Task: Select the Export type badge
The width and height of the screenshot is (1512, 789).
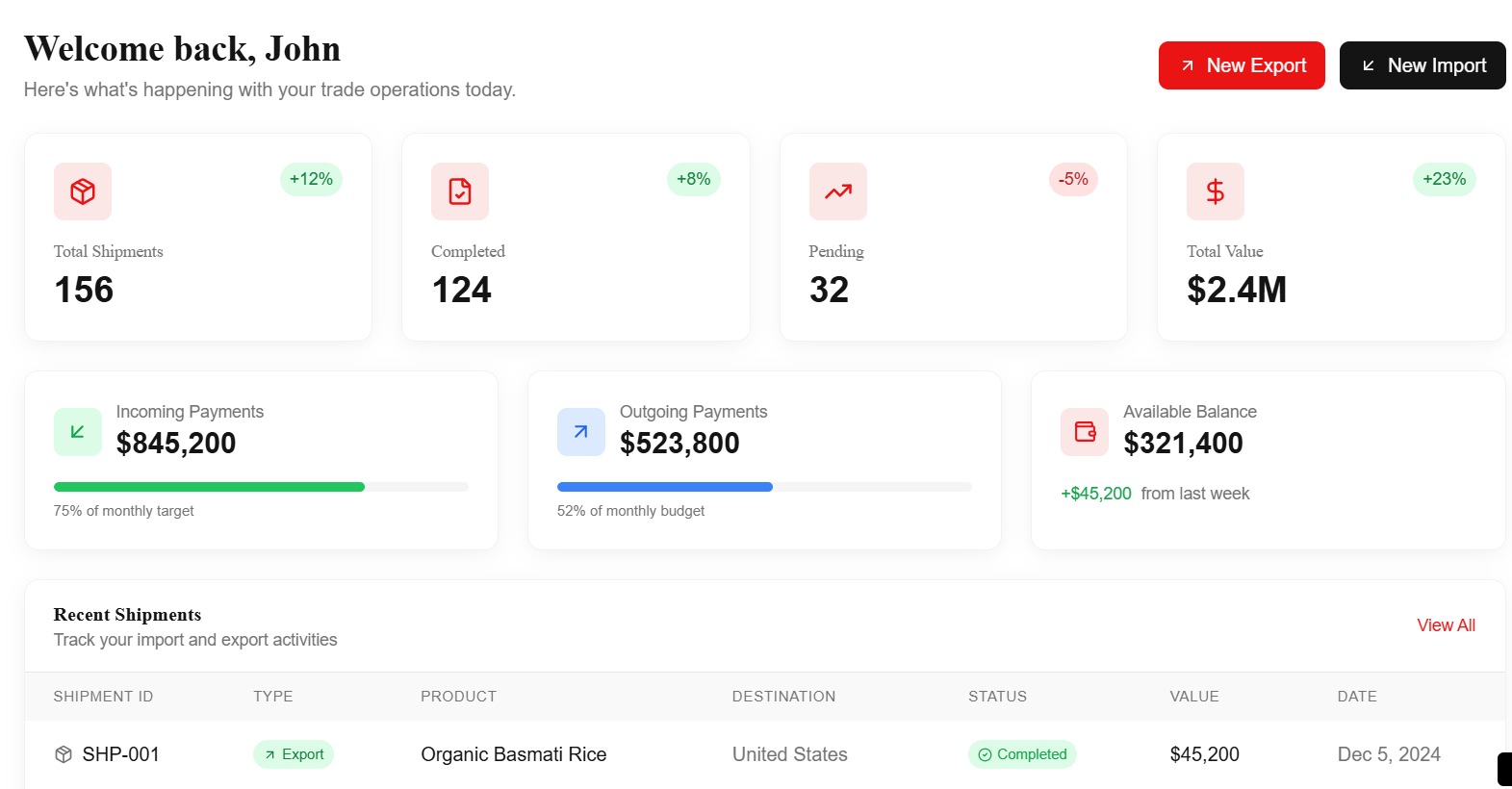Action: pos(294,754)
